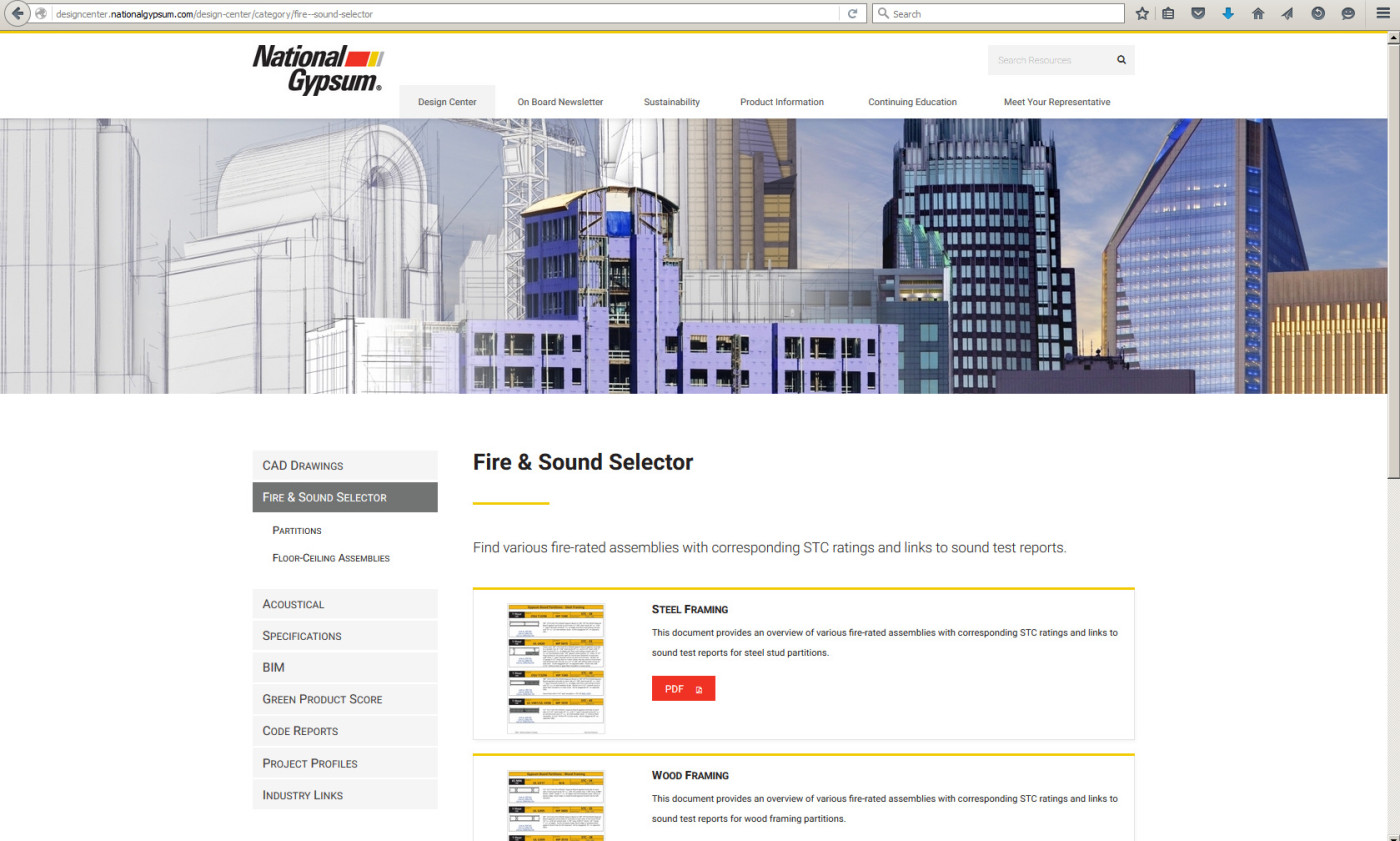This screenshot has height=841, width=1400.
Task: Switch to the Design Center tab
Action: (446, 101)
